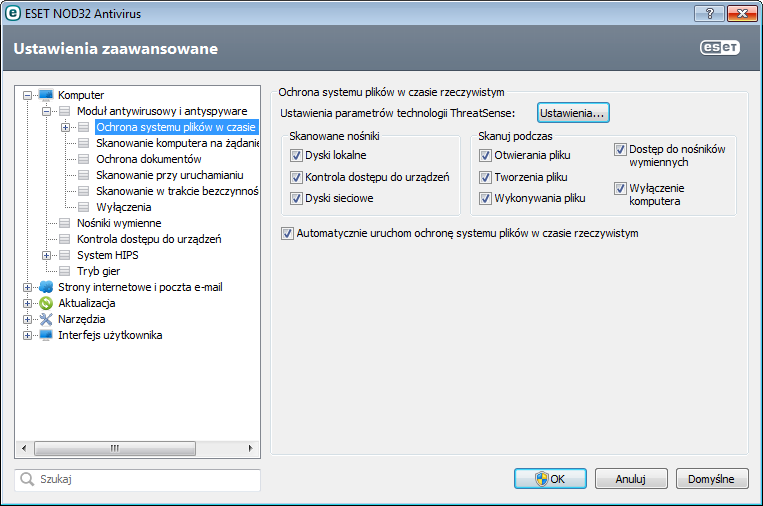Expand Strony internetowe i poczta e-mail node
763x506 pixels.
point(28,288)
